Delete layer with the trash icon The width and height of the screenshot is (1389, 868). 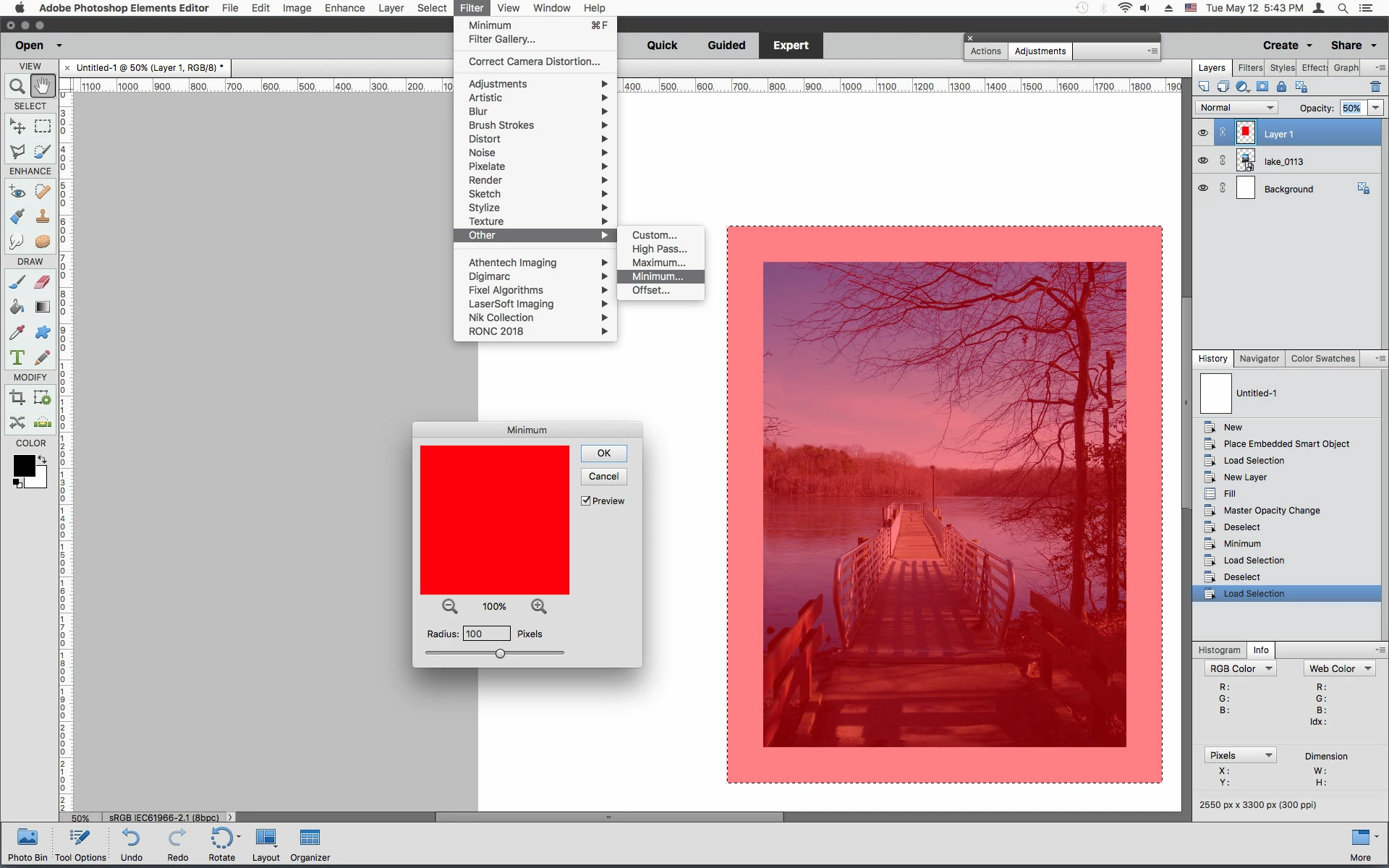[1375, 87]
